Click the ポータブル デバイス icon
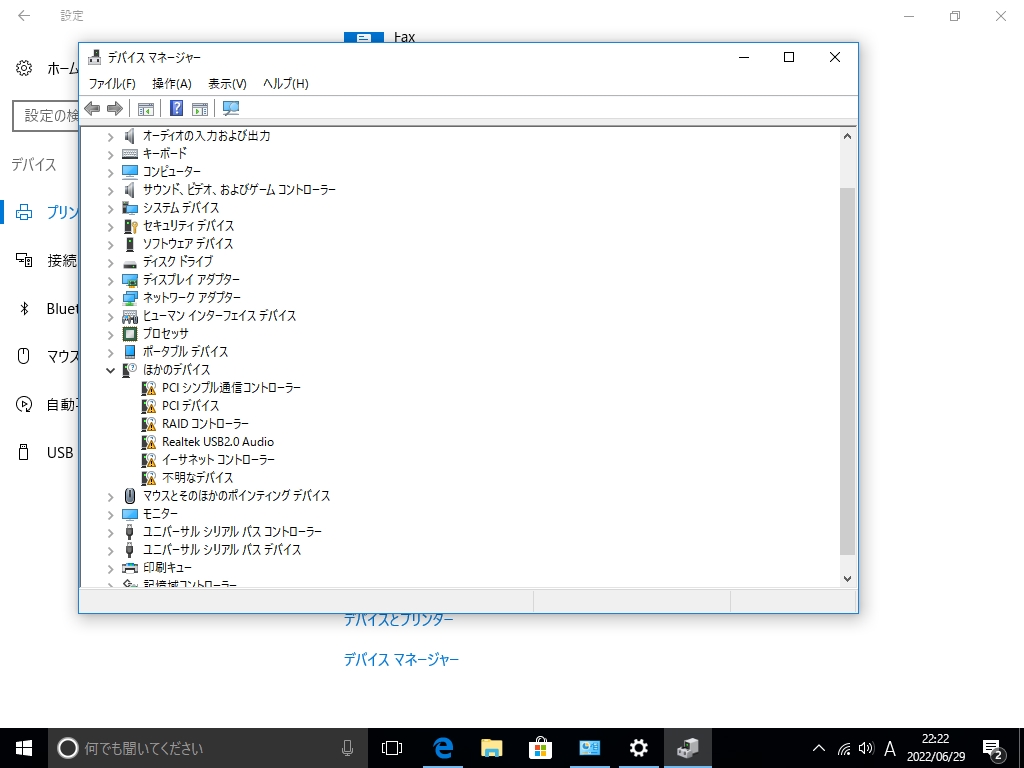 pyautogui.click(x=130, y=351)
